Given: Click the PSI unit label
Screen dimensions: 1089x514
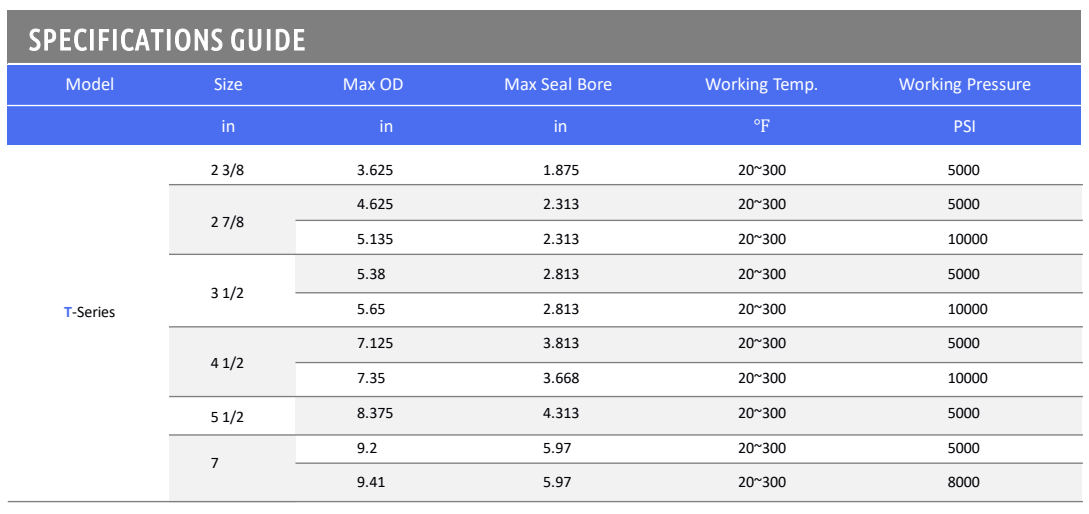Looking at the screenshot, I should pyautogui.click(x=964, y=127).
